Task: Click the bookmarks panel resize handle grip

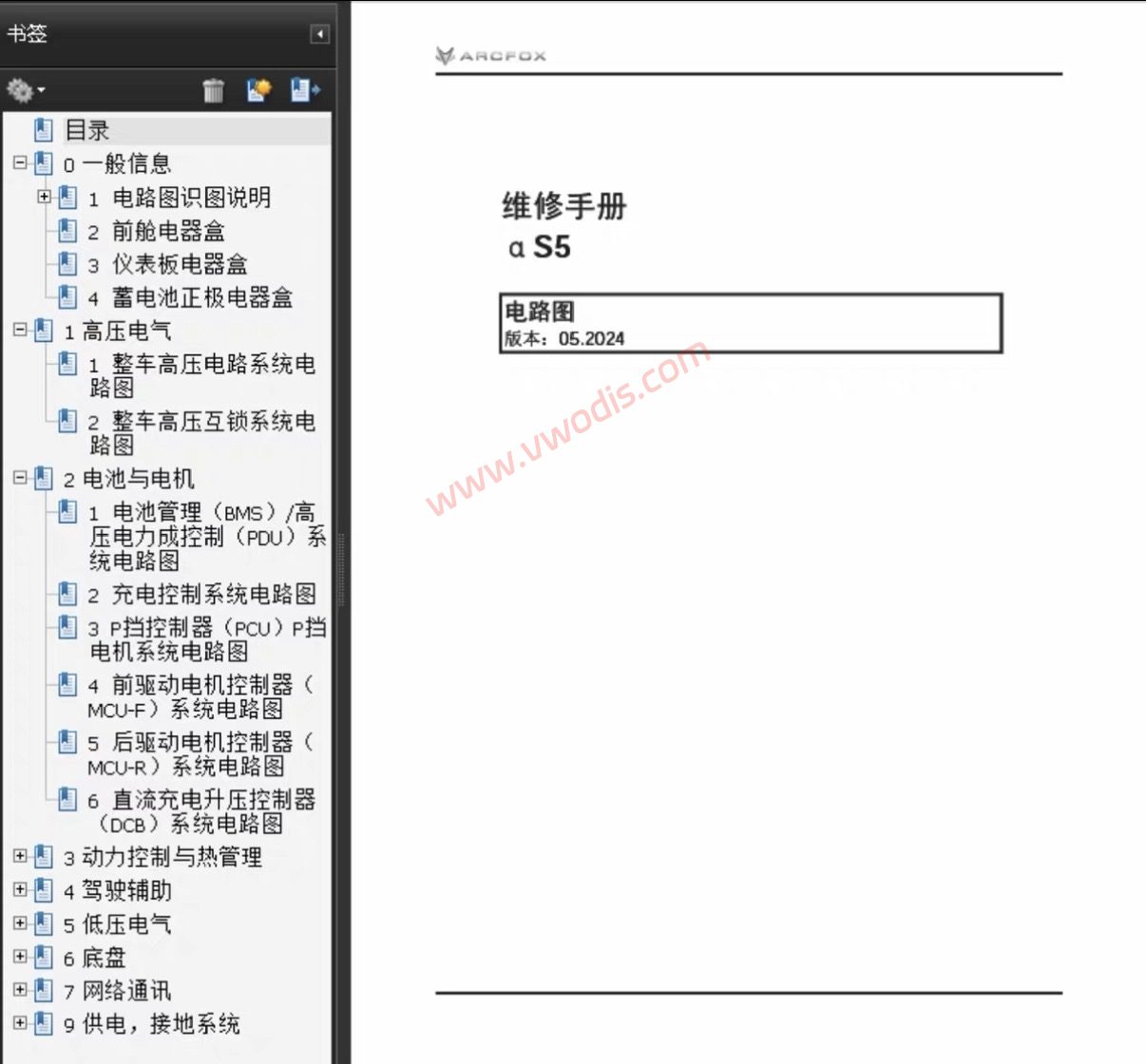Action: pos(341,570)
